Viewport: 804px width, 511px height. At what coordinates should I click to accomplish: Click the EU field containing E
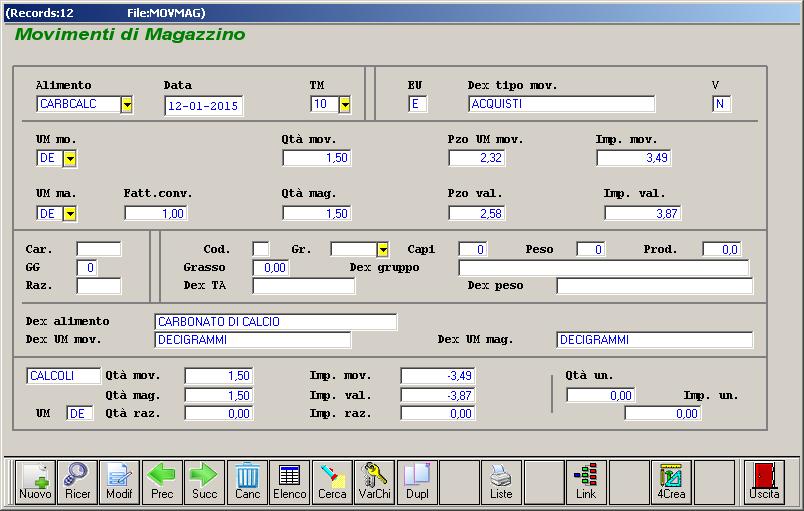pyautogui.click(x=417, y=104)
